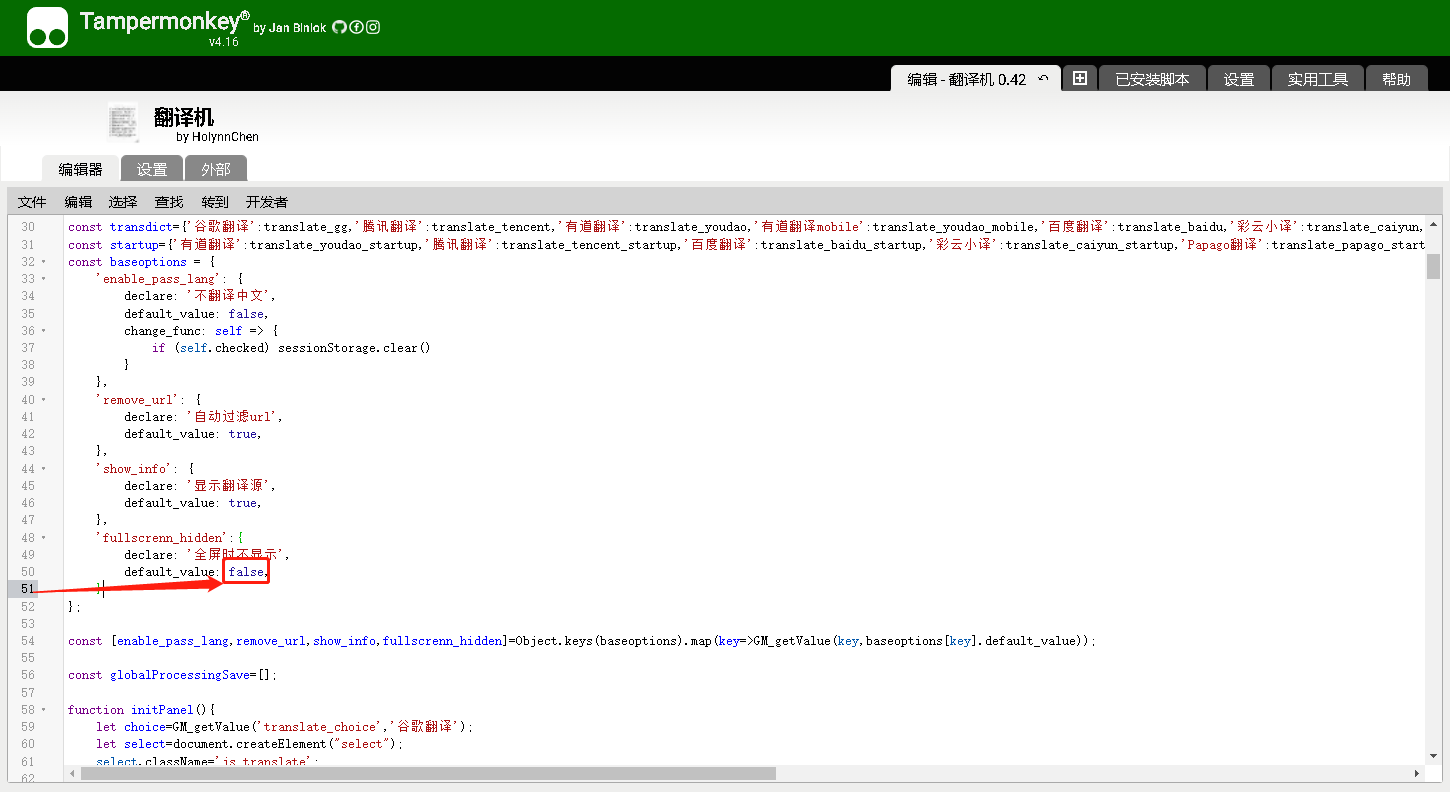Viewport: 1450px width, 792px height.
Task: Click the 'by Jan Biniok' author text
Action: point(290,28)
